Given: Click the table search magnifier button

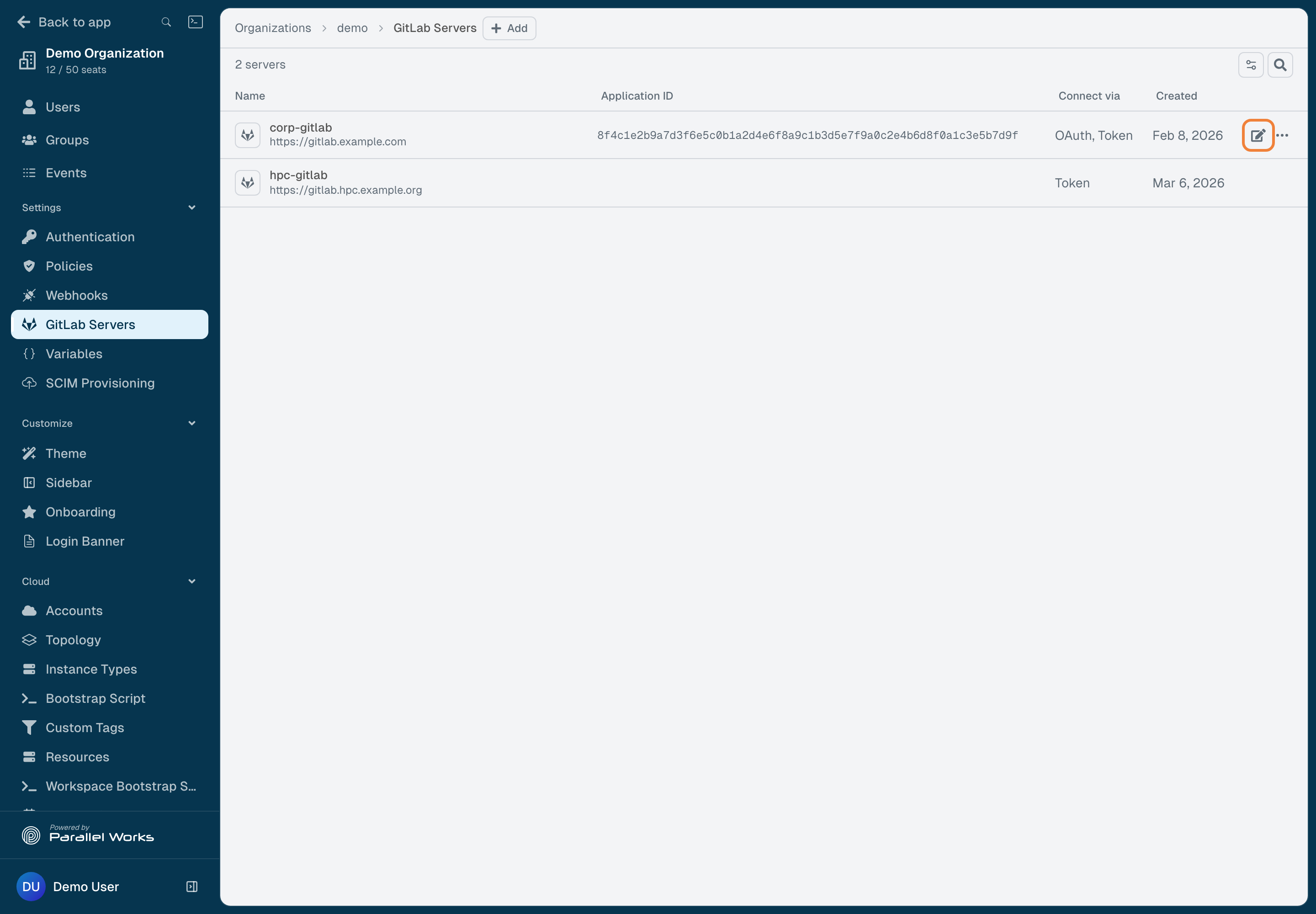Looking at the screenshot, I should 1280,65.
